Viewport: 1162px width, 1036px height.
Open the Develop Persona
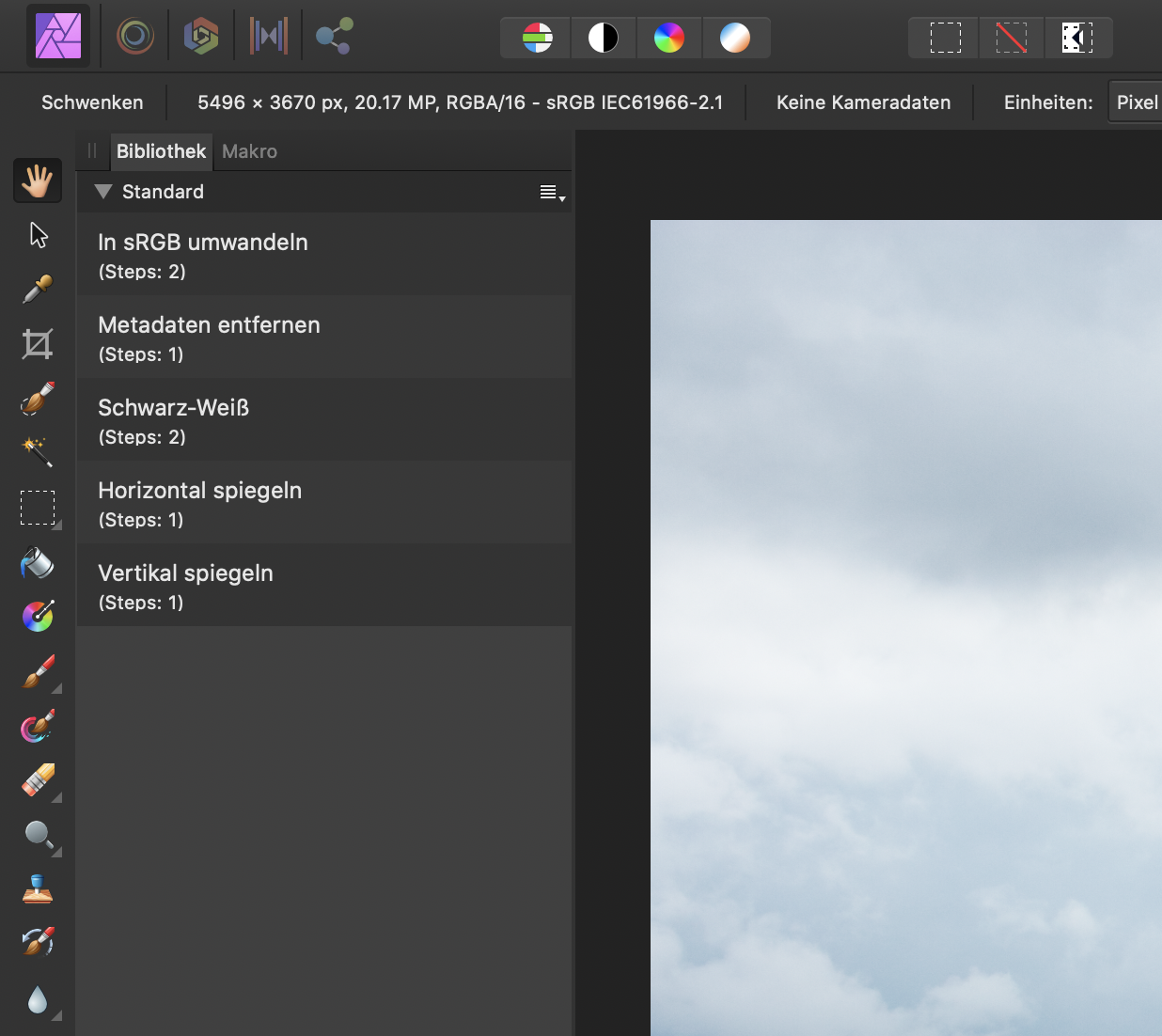click(201, 37)
